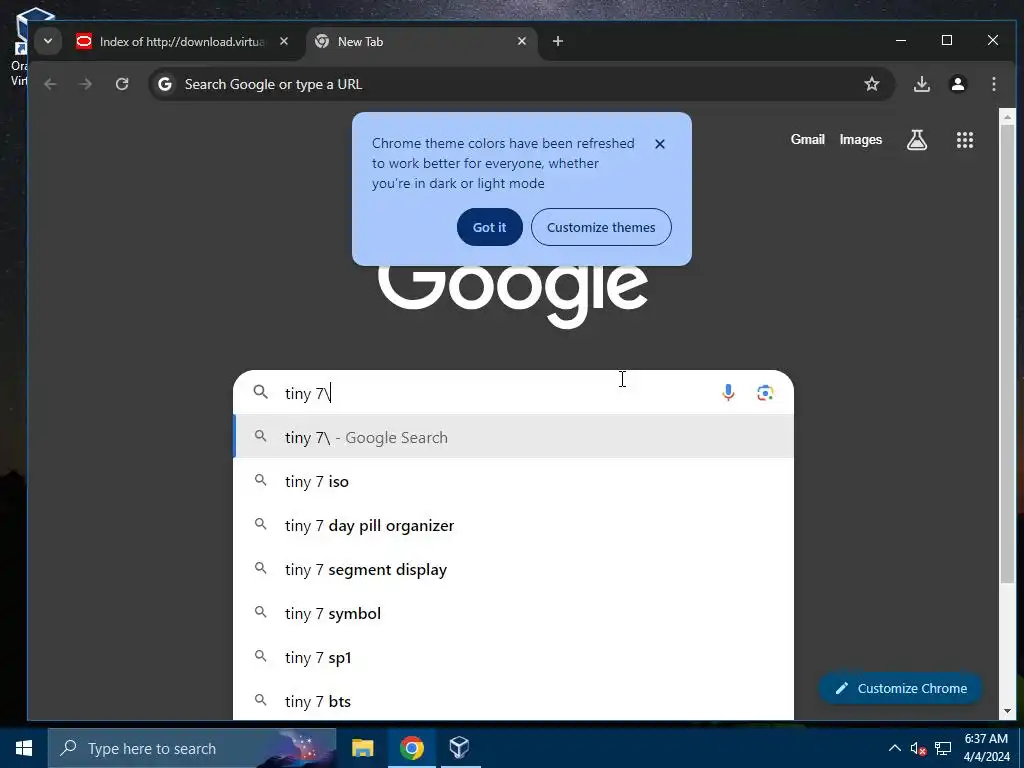Open a new tab with plus button

coord(558,41)
